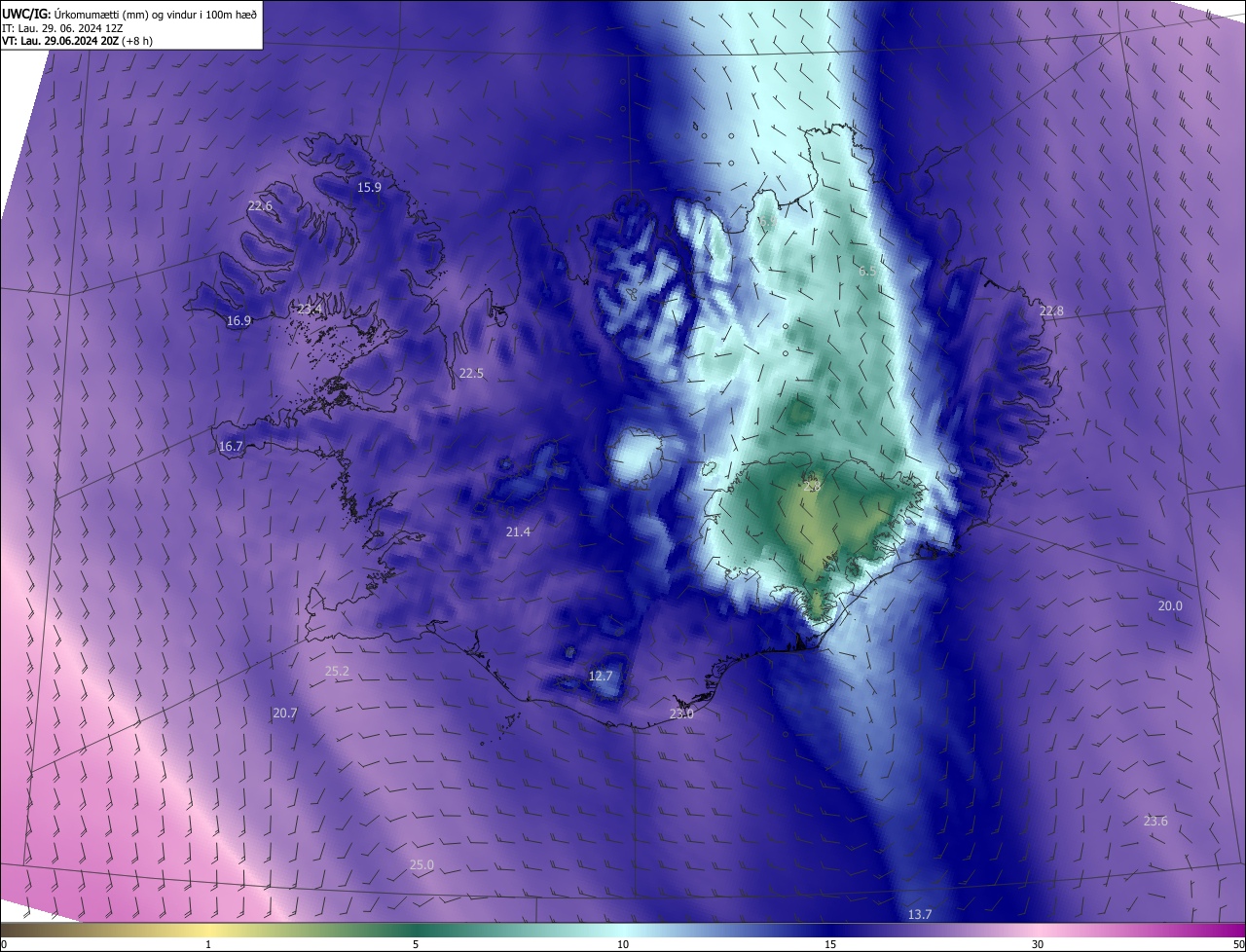Click the 12.7 value on the map

[x=602, y=677]
